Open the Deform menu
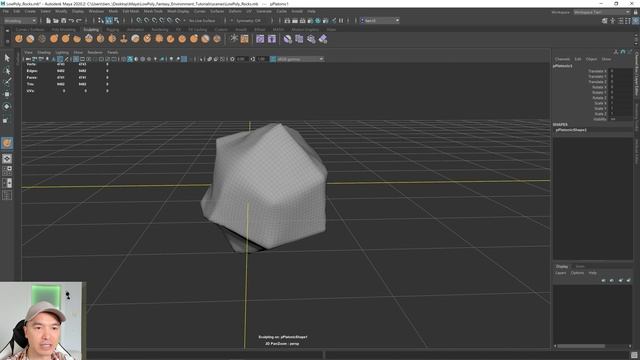This screenshot has width=640, height=360. point(235,11)
